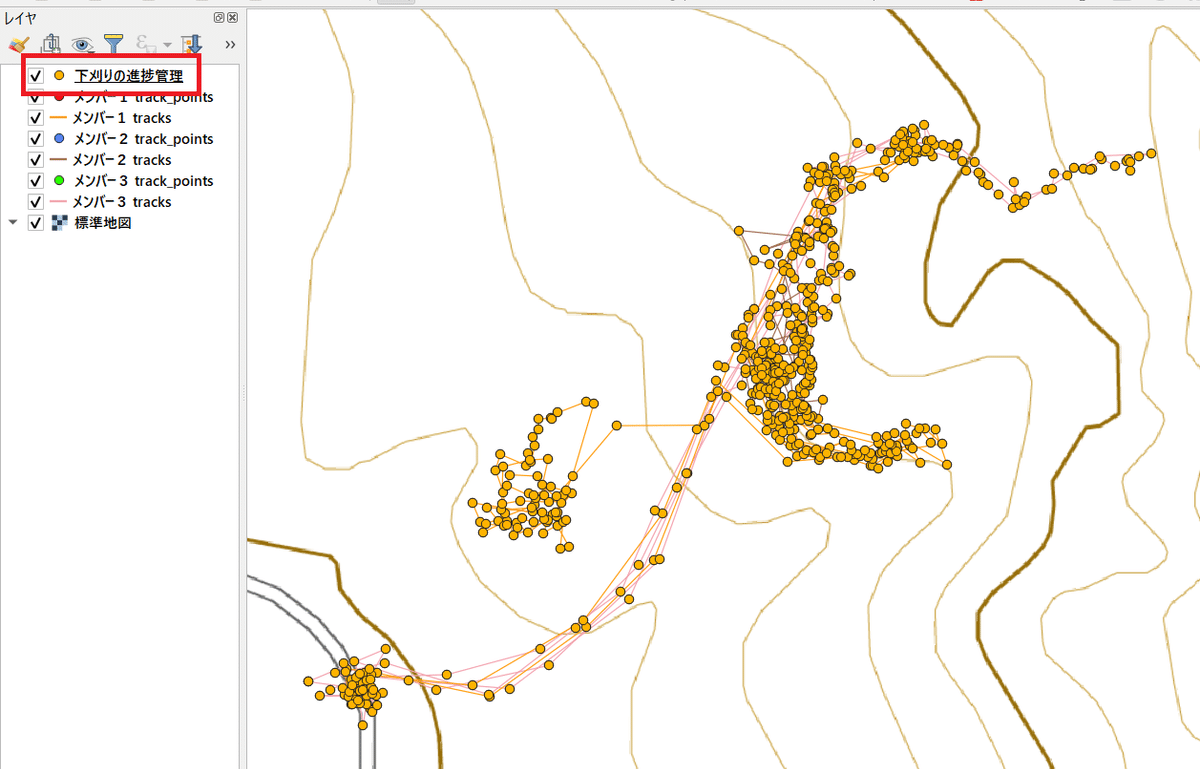The image size is (1200, 769).
Task: Select the メンバー3 track_points layer name
Action: click(x=143, y=181)
